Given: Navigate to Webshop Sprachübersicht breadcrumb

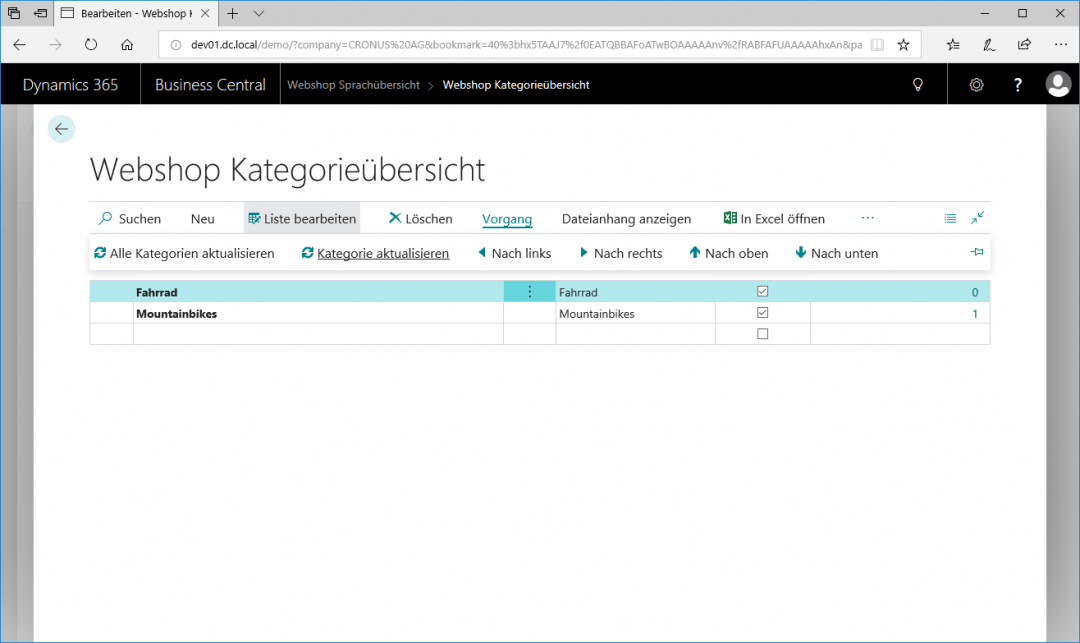Looking at the screenshot, I should tap(353, 85).
